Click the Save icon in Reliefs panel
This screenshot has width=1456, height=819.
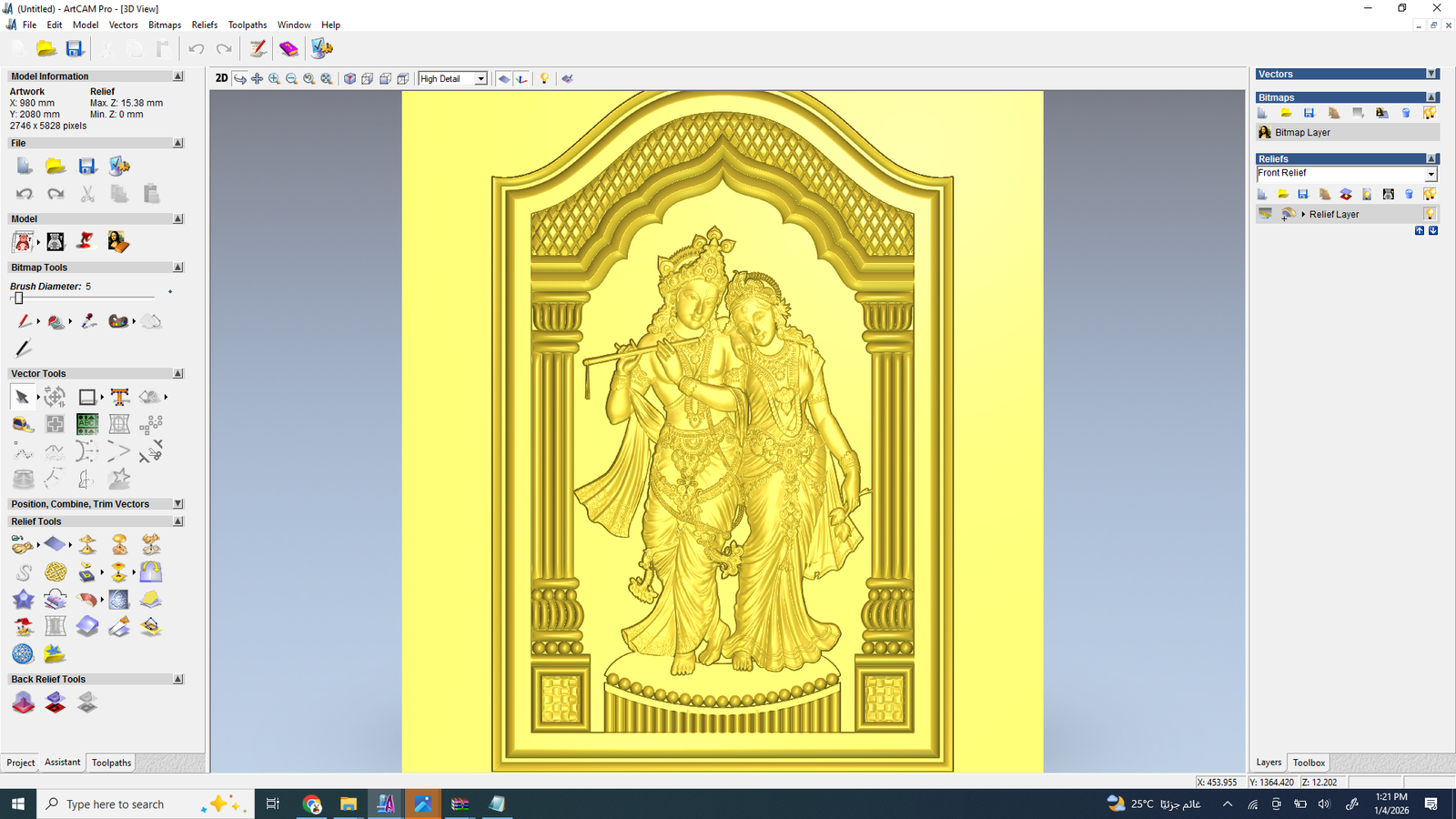pos(1303,194)
